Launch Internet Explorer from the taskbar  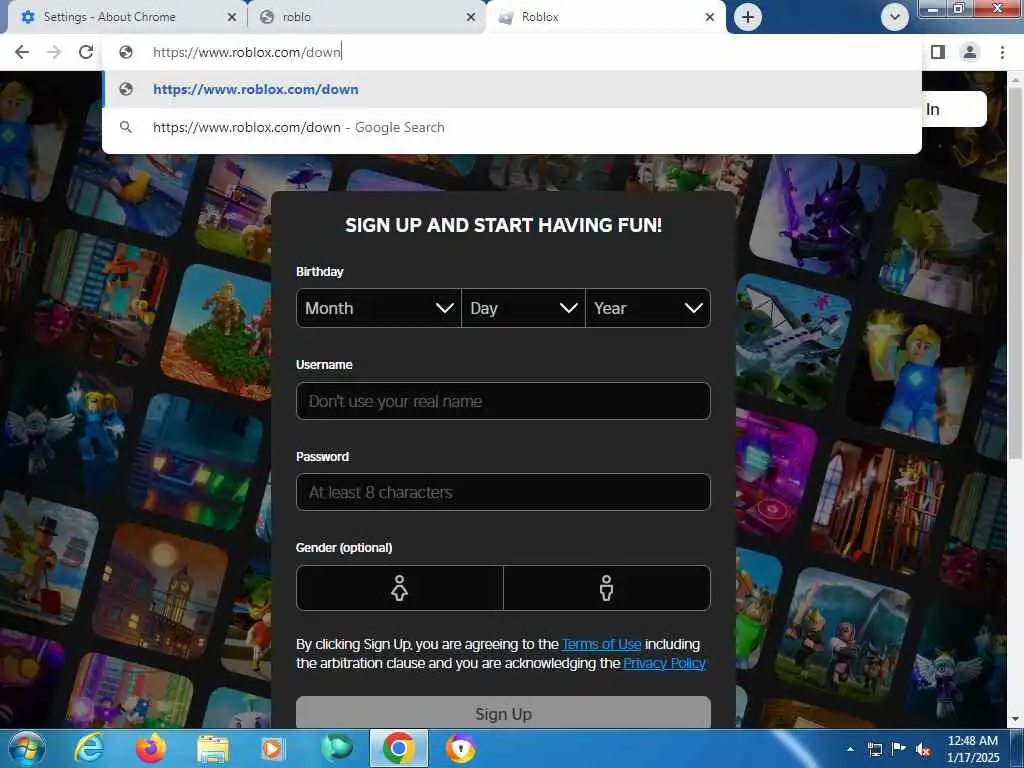click(x=88, y=749)
